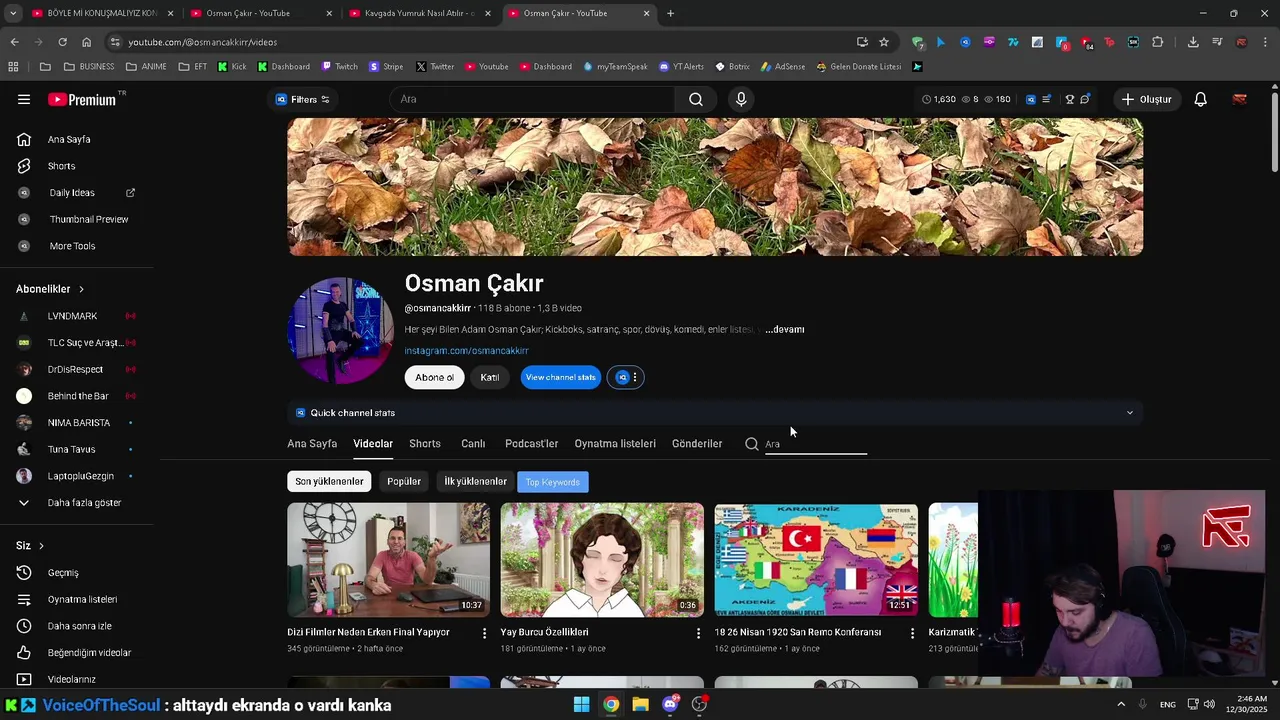Image resolution: width=1280 pixels, height=720 pixels.
Task: Open options for Yay Burcu Özellikleri
Action: (698, 633)
